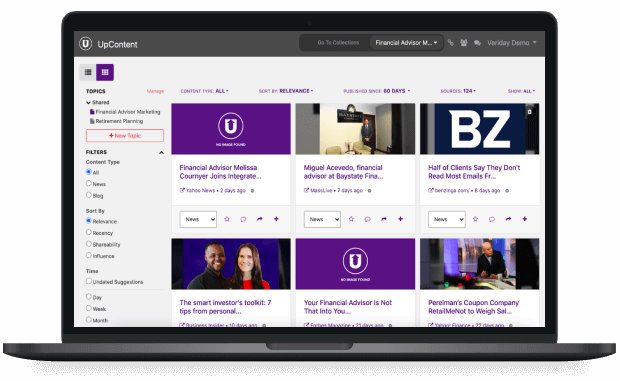Switch to grid view layout
This screenshot has width=620, height=381.
[x=105, y=72]
